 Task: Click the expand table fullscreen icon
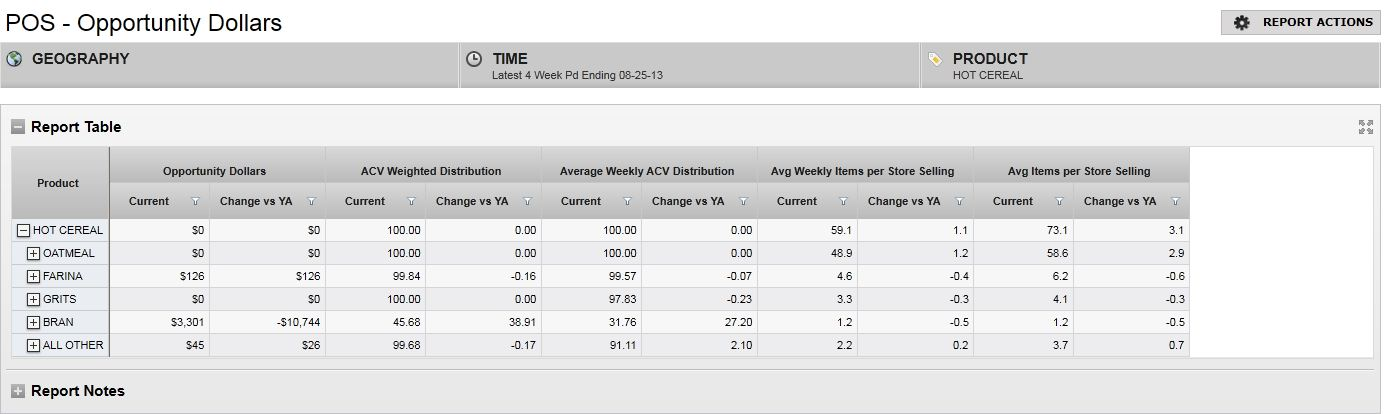tap(1365, 127)
